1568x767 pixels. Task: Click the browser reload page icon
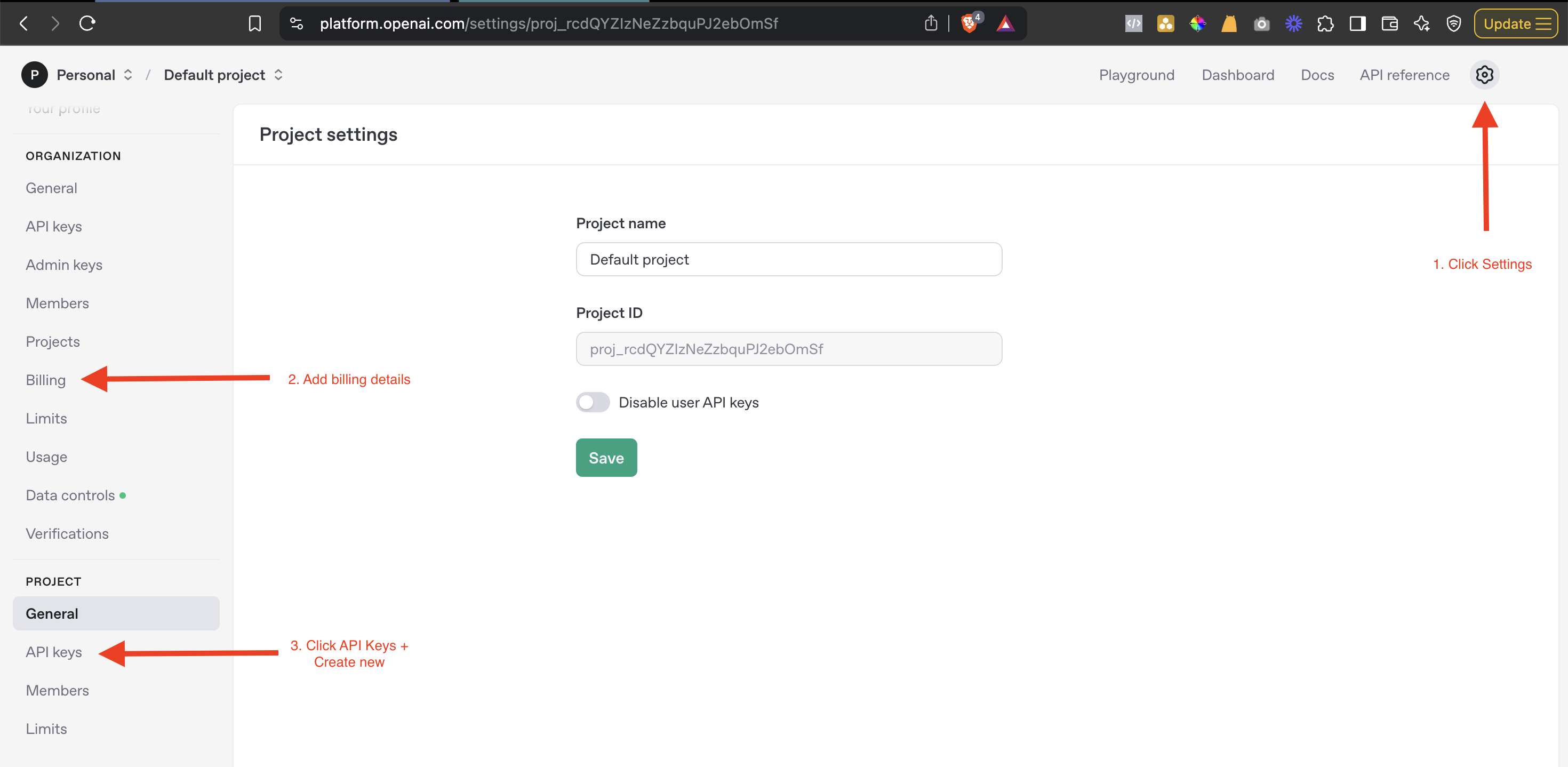87,24
